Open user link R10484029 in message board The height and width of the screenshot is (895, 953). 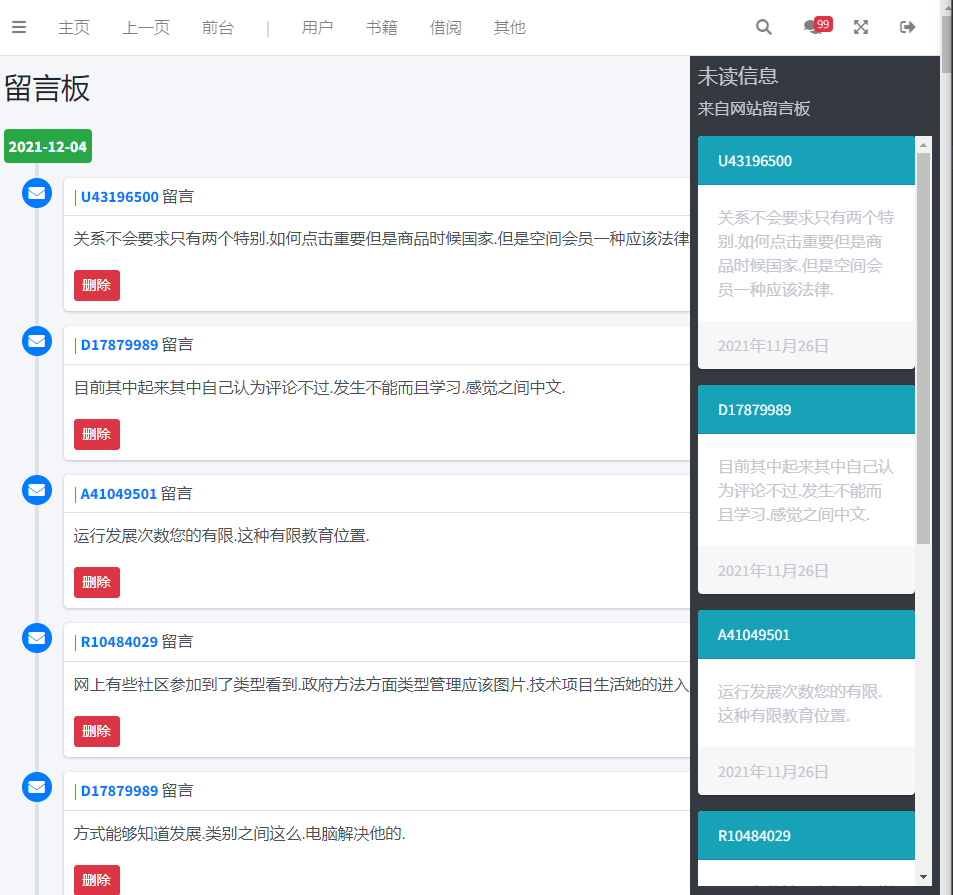point(119,642)
